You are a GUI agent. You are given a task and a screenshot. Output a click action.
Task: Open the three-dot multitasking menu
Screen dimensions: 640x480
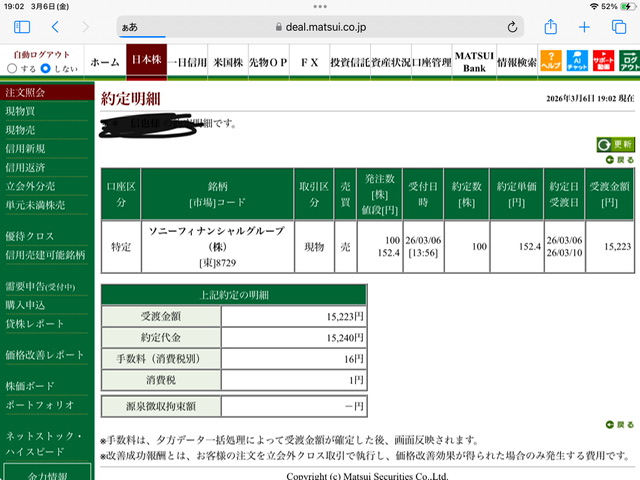tap(320, 6)
